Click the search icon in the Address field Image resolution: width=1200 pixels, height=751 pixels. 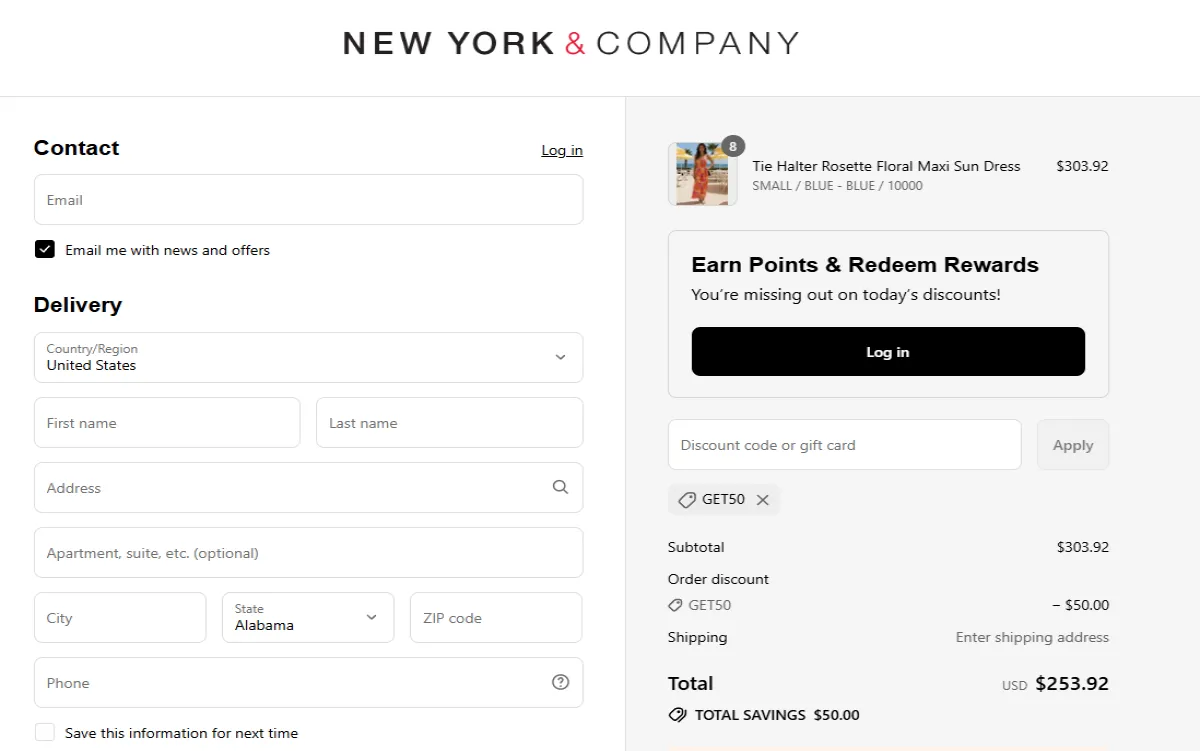tap(560, 487)
